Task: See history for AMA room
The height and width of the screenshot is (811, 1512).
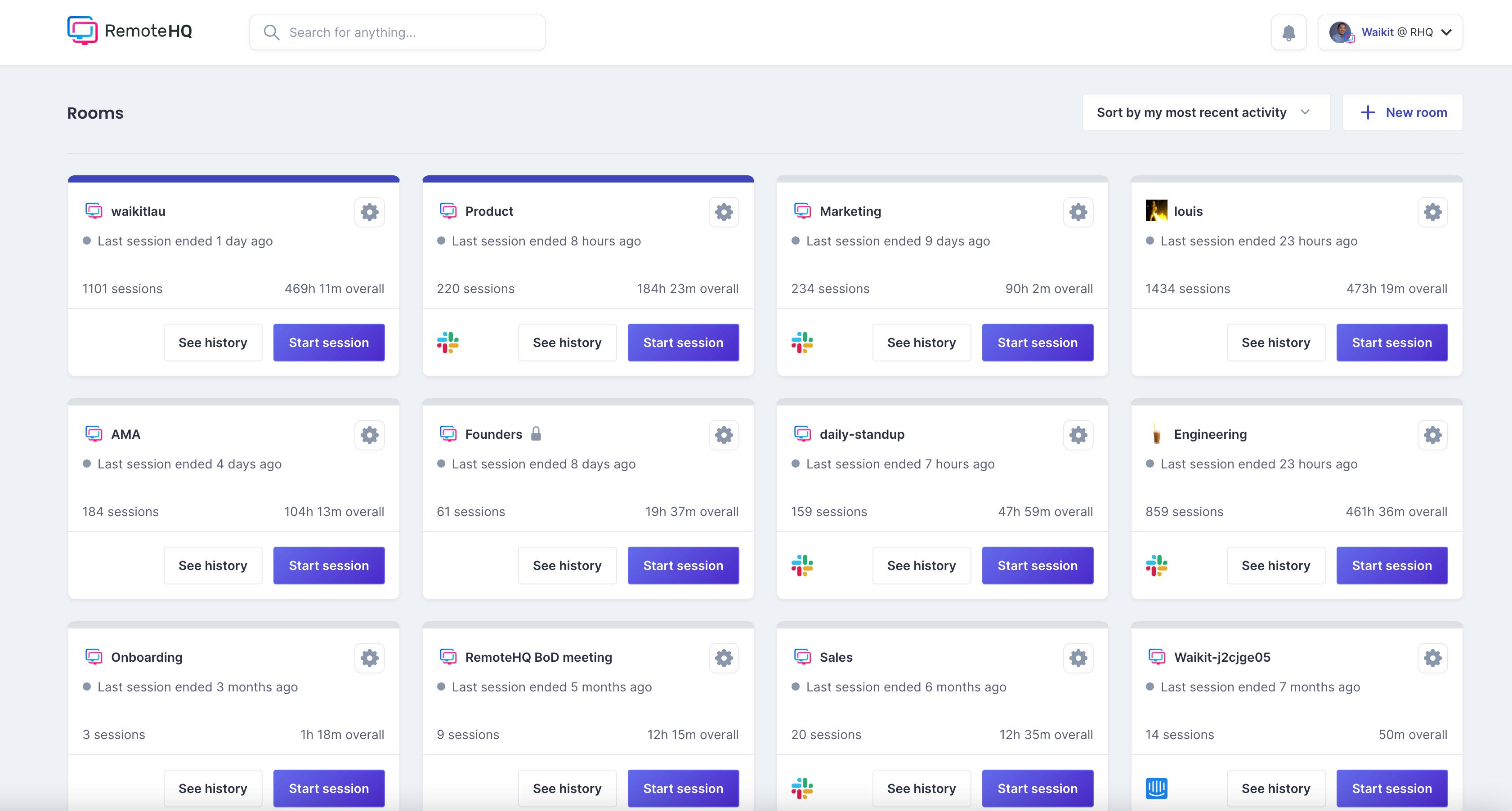Action: [x=213, y=565]
